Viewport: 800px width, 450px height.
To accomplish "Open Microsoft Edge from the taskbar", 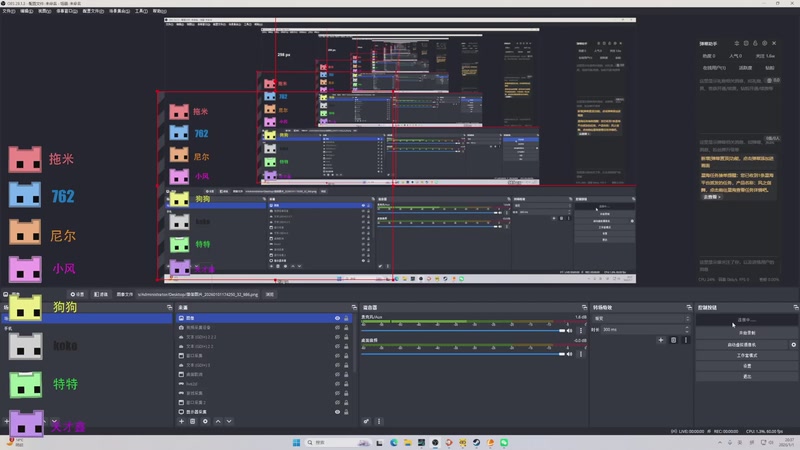I will [x=394, y=442].
